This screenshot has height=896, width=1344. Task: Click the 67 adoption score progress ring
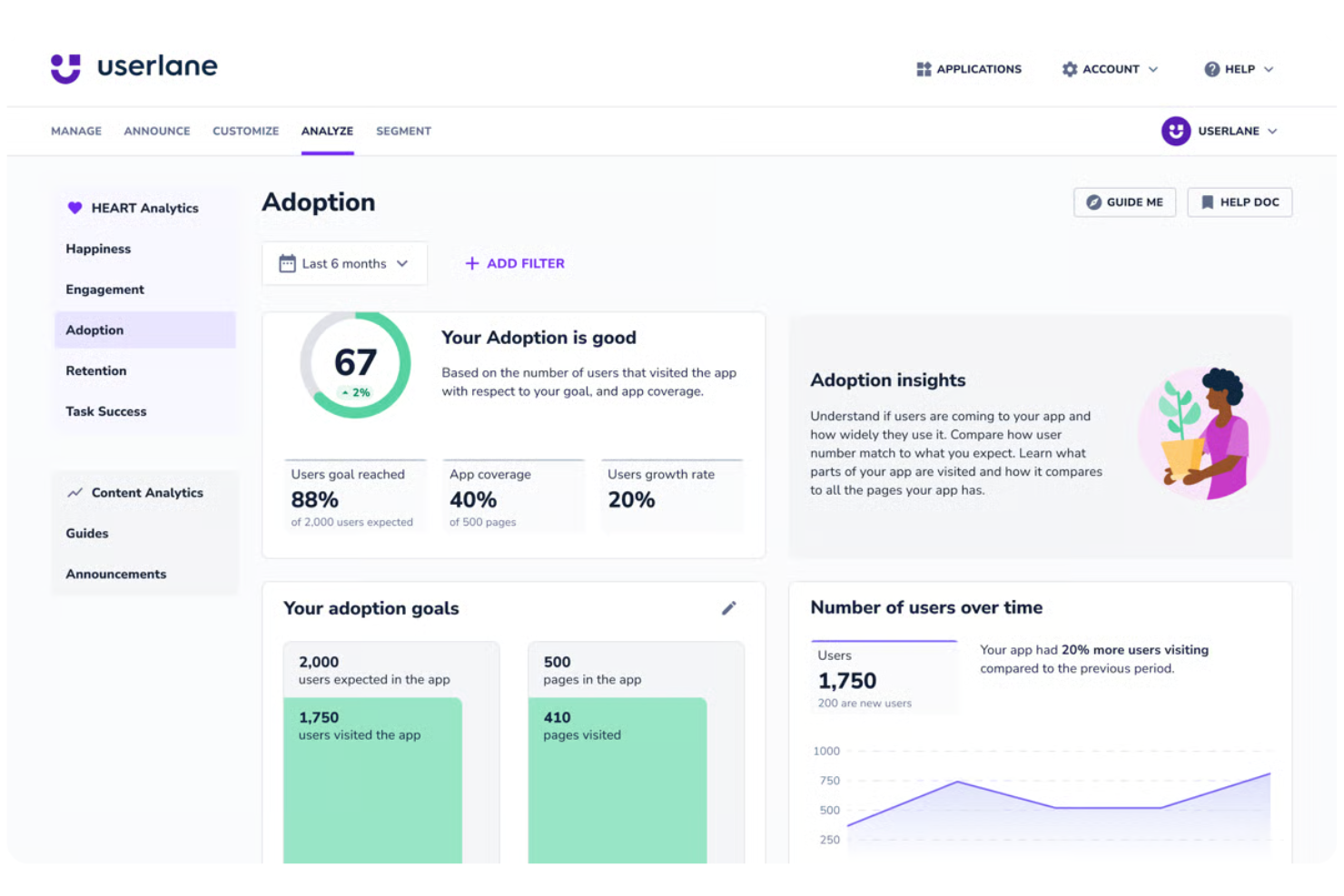[356, 363]
